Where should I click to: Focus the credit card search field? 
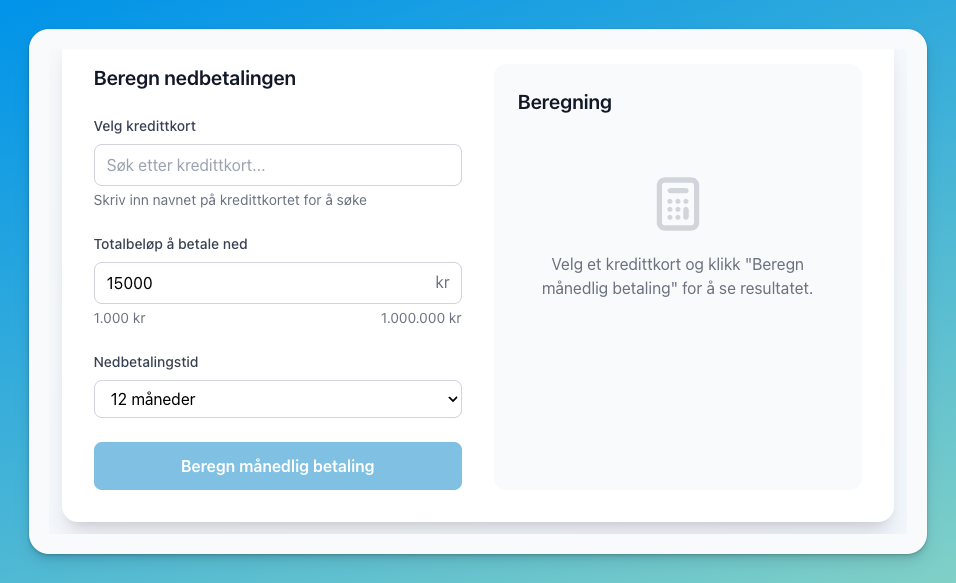[277, 165]
